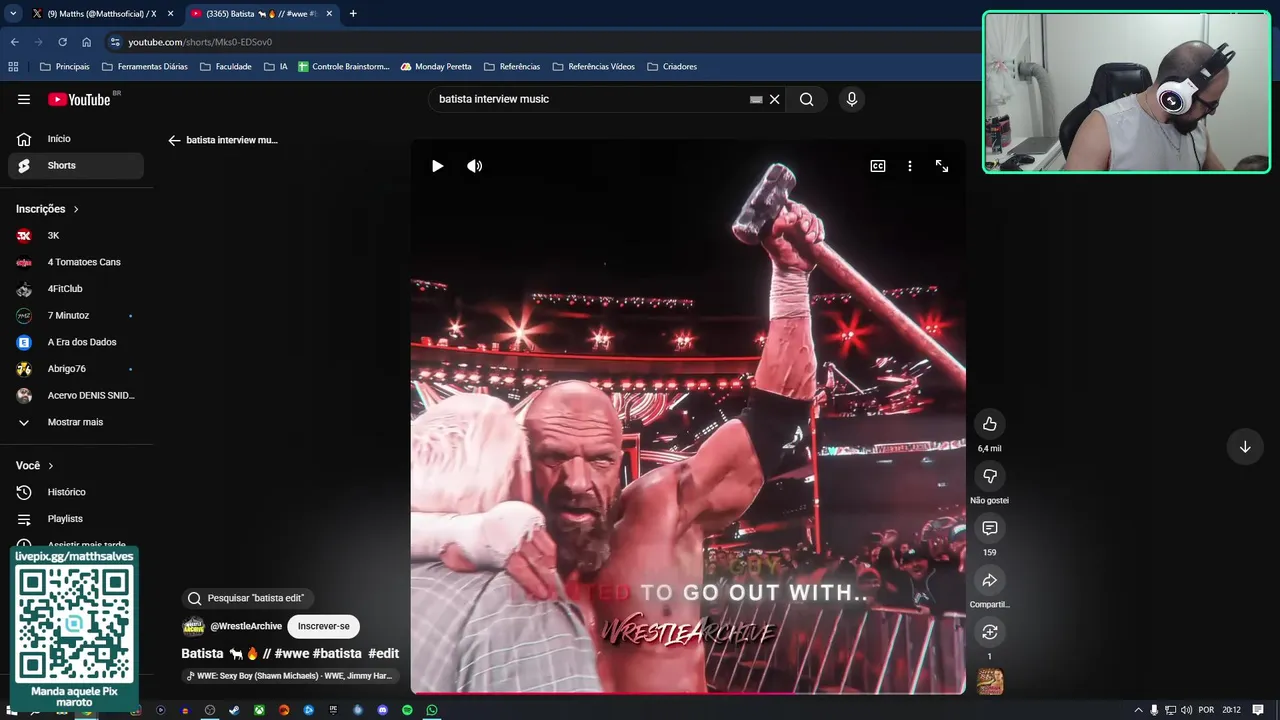Start voice search with the microphone
The width and height of the screenshot is (1280, 720).
coord(852,99)
